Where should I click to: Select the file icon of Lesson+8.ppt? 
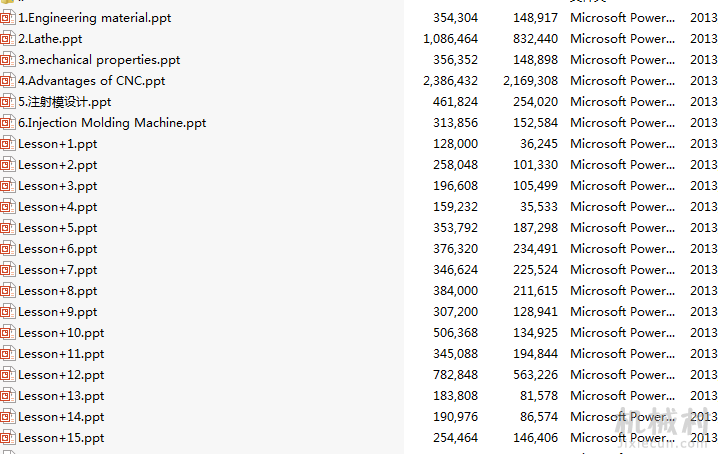pyautogui.click(x=8, y=291)
